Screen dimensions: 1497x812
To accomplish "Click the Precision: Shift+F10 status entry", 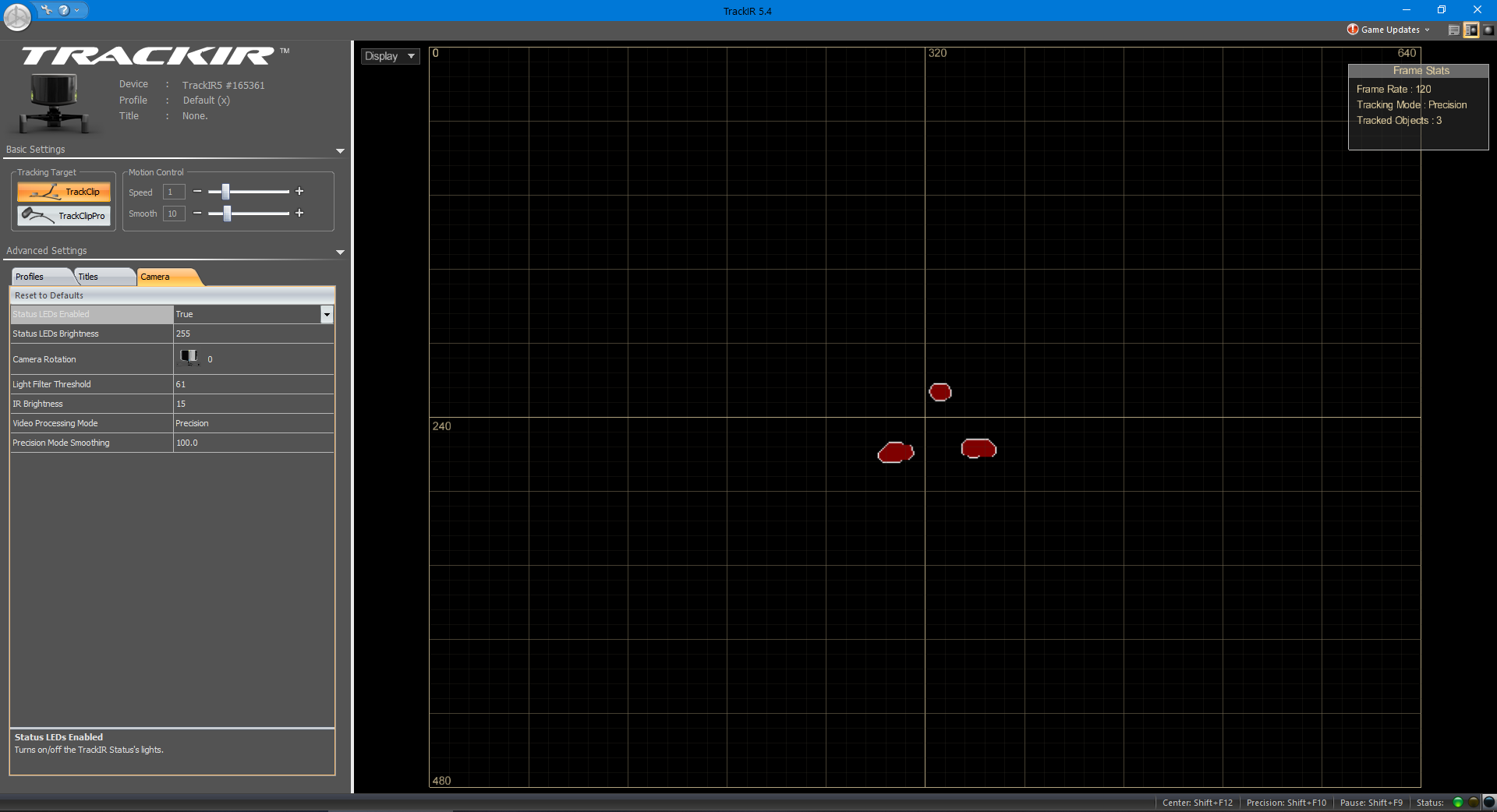I will (x=1286, y=803).
